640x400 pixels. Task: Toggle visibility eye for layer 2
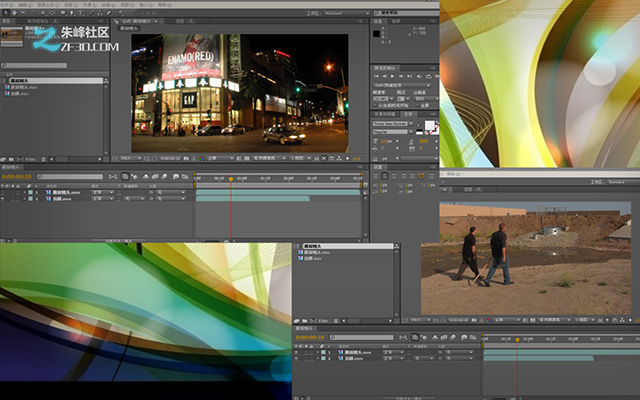pyautogui.click(x=3, y=198)
